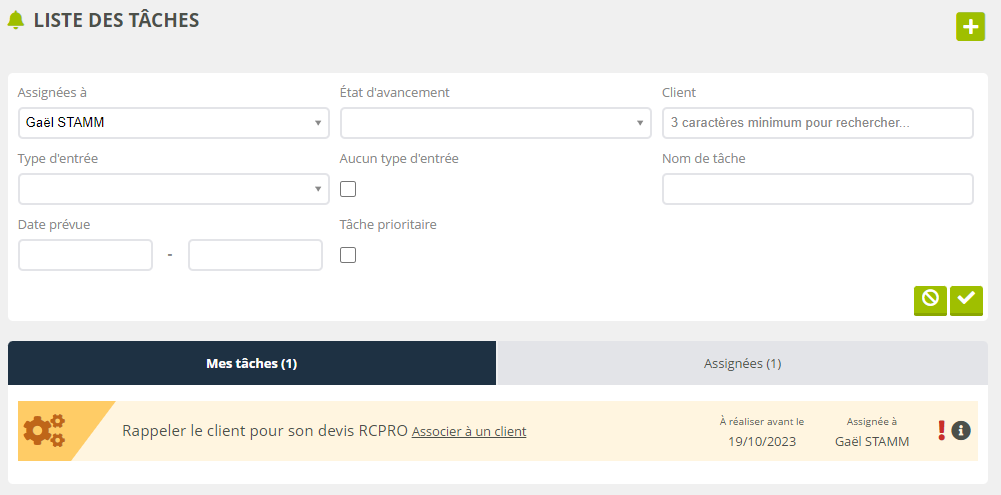Expand the État d'avancement dropdown

coord(495,123)
